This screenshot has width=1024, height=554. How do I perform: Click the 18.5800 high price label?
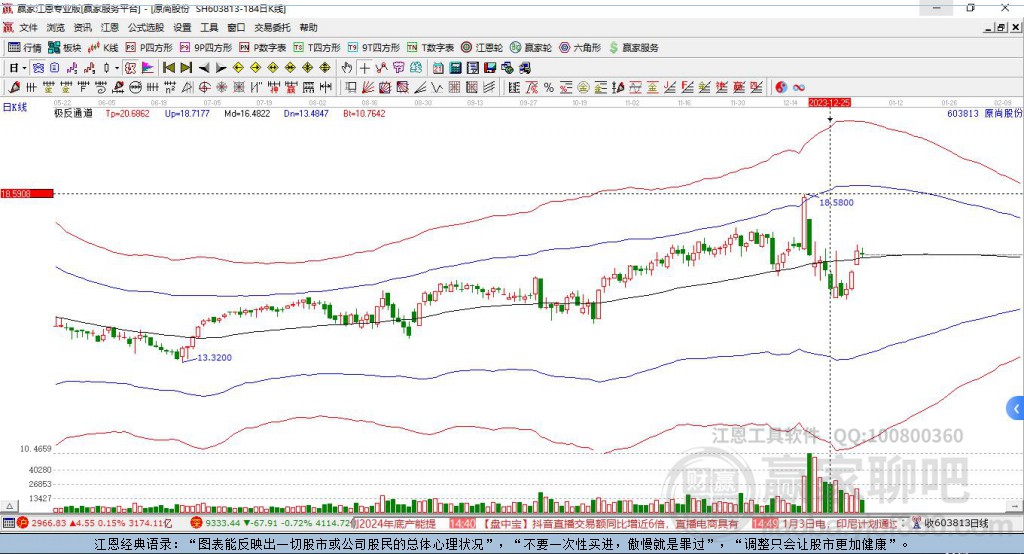(x=837, y=203)
